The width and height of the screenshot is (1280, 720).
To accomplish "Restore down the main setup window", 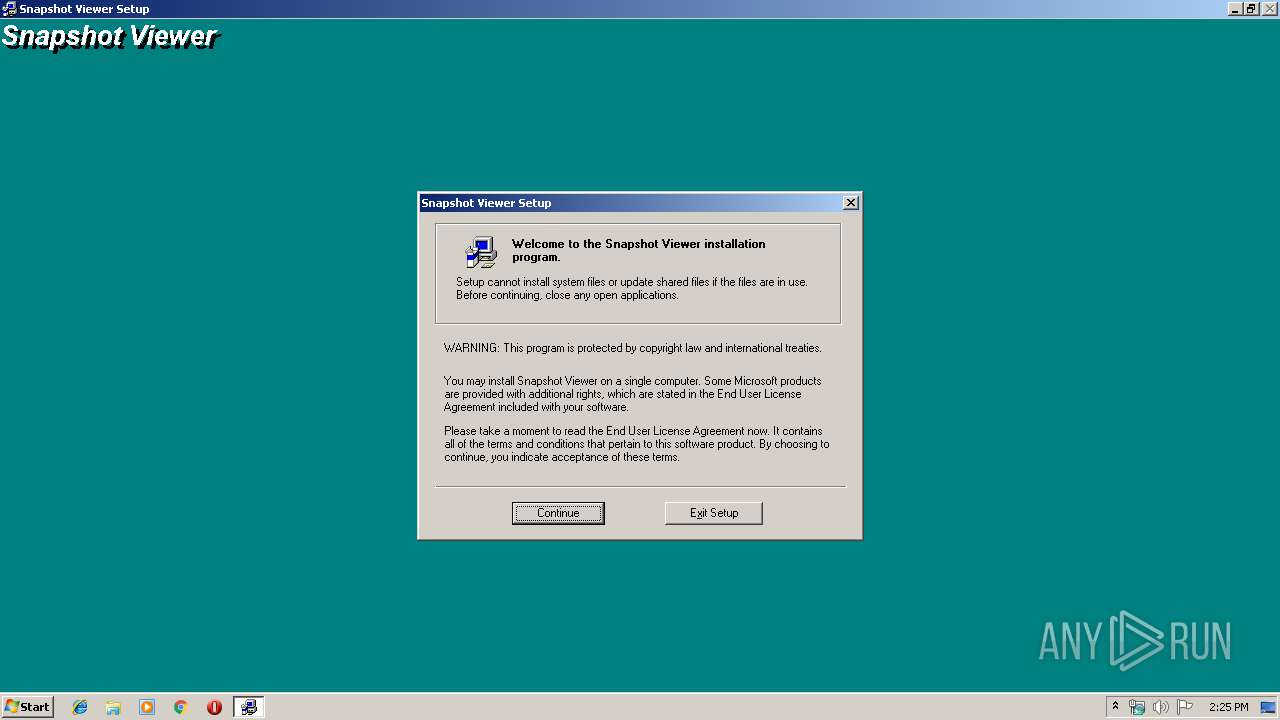I will coord(1251,8).
